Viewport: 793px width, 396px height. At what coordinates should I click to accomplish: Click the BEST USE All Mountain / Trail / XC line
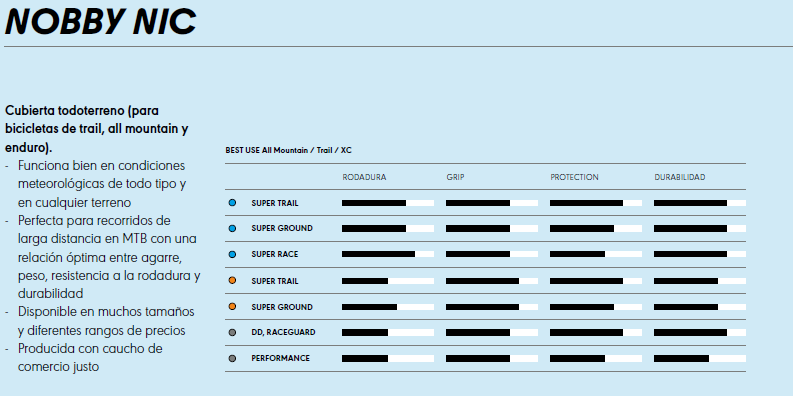288,150
